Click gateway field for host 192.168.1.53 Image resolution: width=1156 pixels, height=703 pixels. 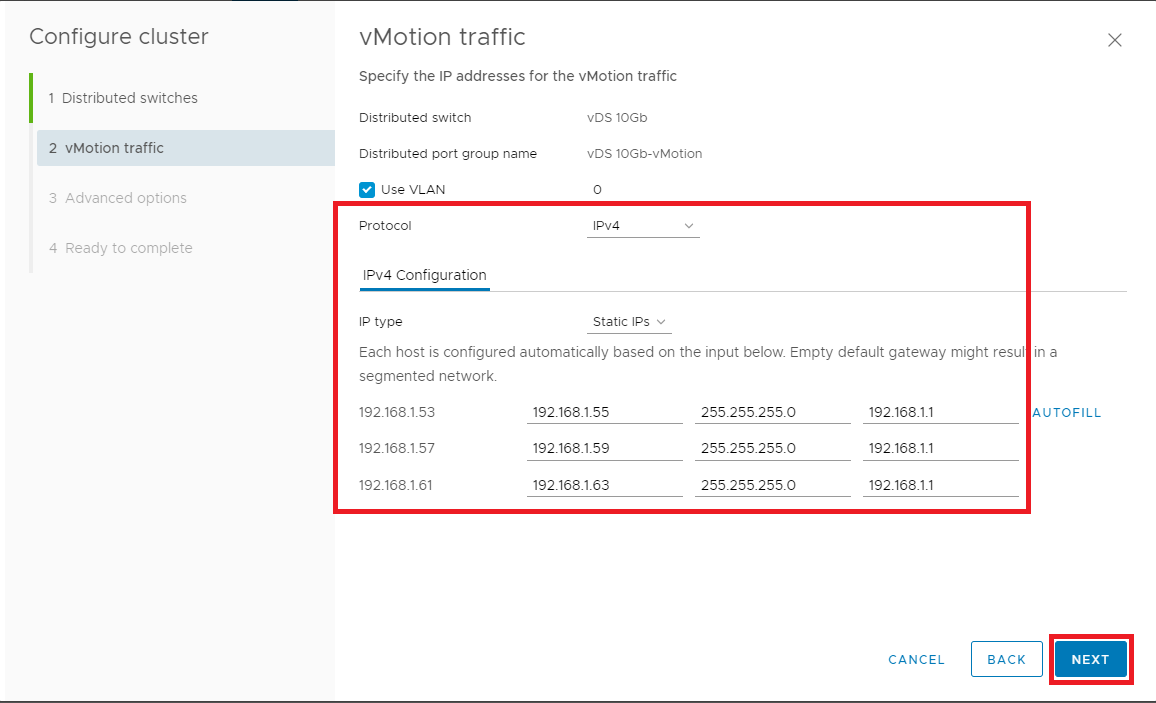(x=940, y=412)
